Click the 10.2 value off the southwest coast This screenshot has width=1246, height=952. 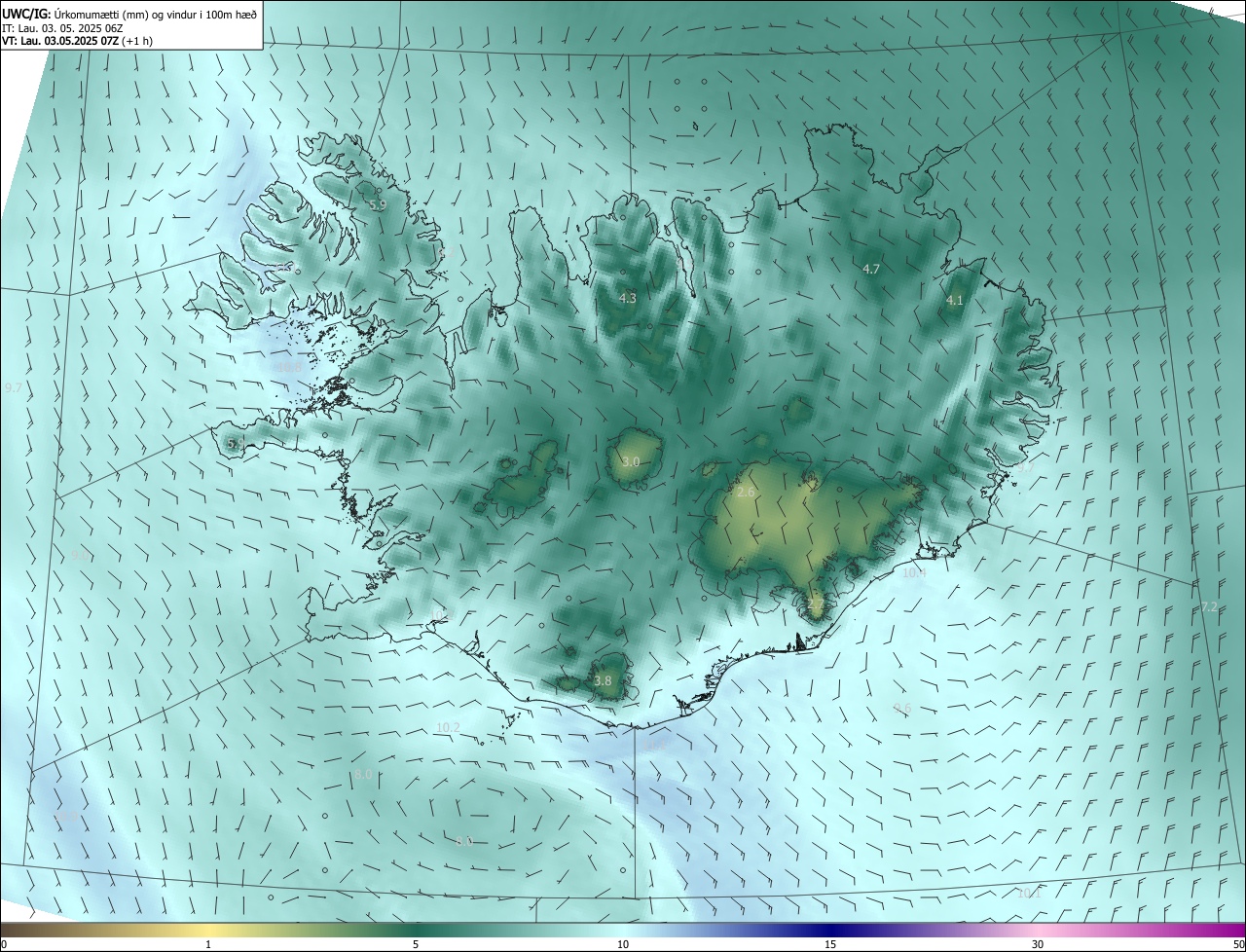pos(448,727)
